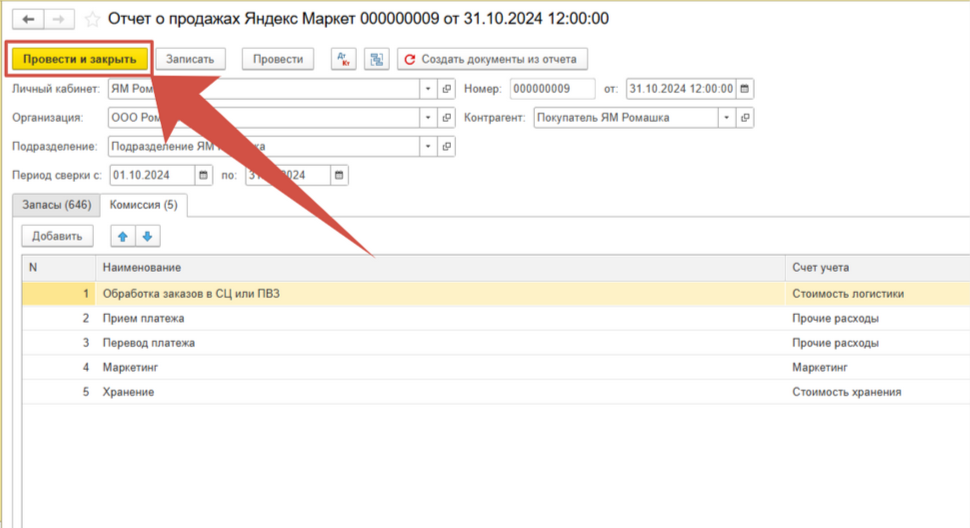The image size is (970, 528).
Task: Open calendar for document date field
Action: pos(745,89)
